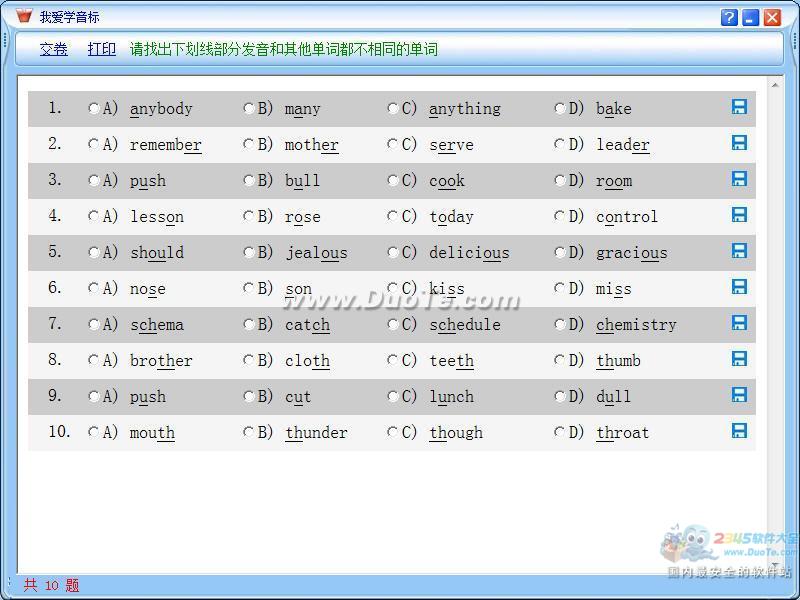
Task: Pick option B bull in question 3
Action: click(248, 180)
